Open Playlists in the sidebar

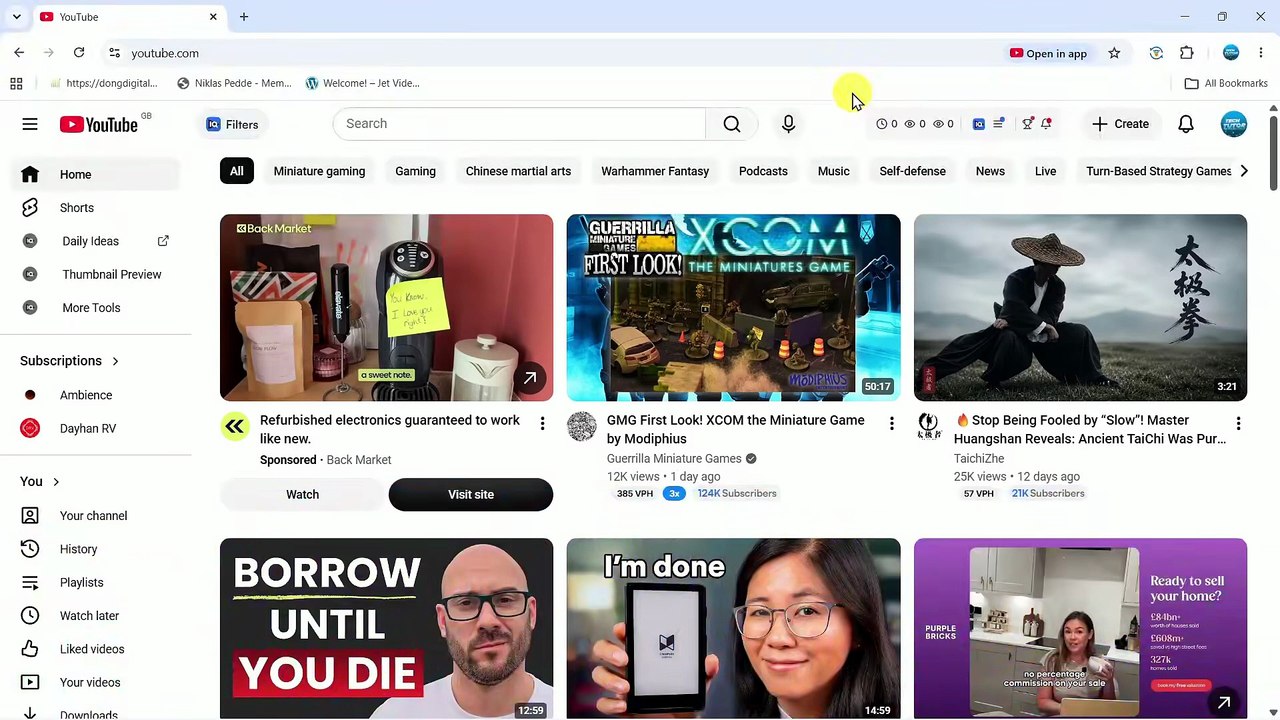tap(96, 582)
